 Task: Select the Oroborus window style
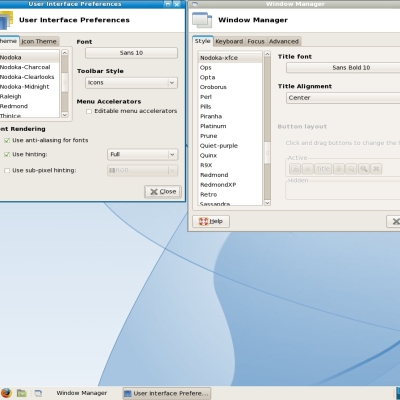(x=230, y=87)
